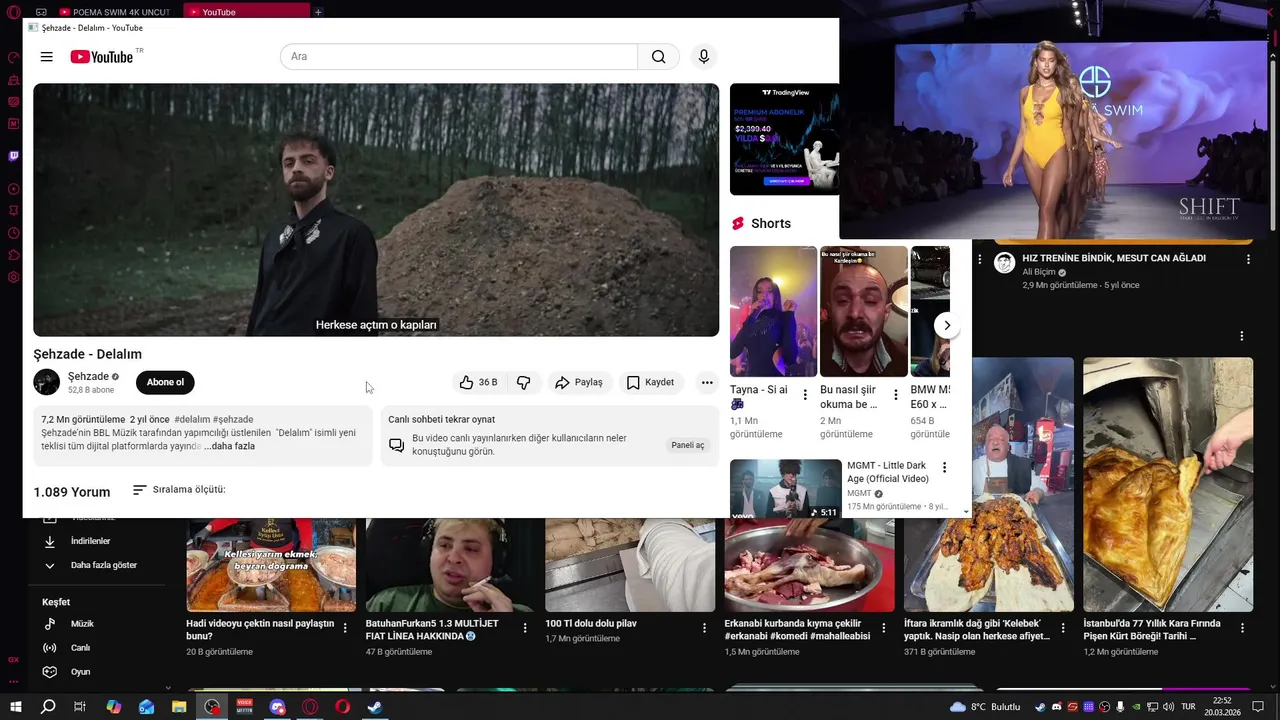Open the Şehzade channel name link
Image resolution: width=1280 pixels, height=720 pixels.
click(x=88, y=376)
